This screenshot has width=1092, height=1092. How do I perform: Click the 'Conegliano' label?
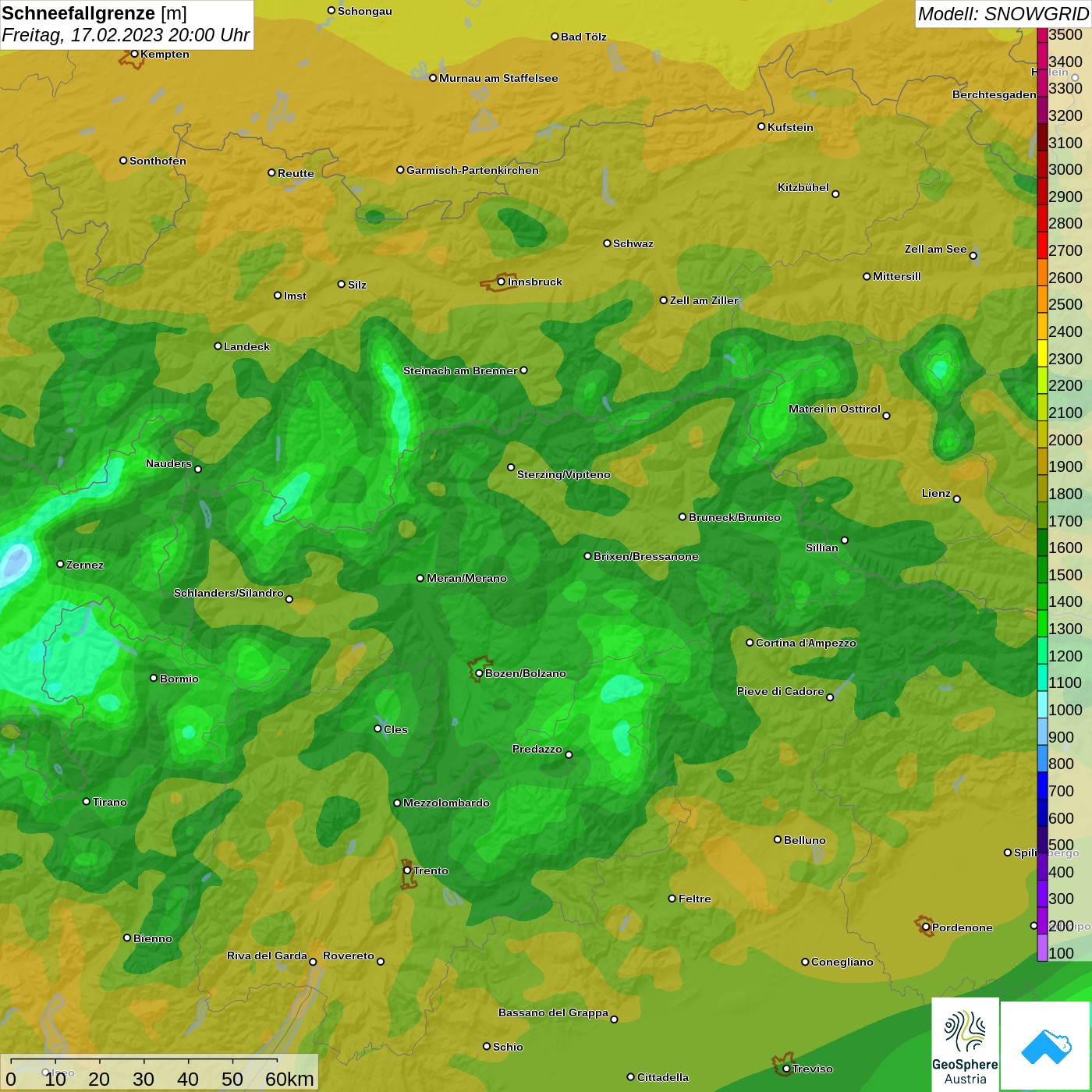click(842, 962)
